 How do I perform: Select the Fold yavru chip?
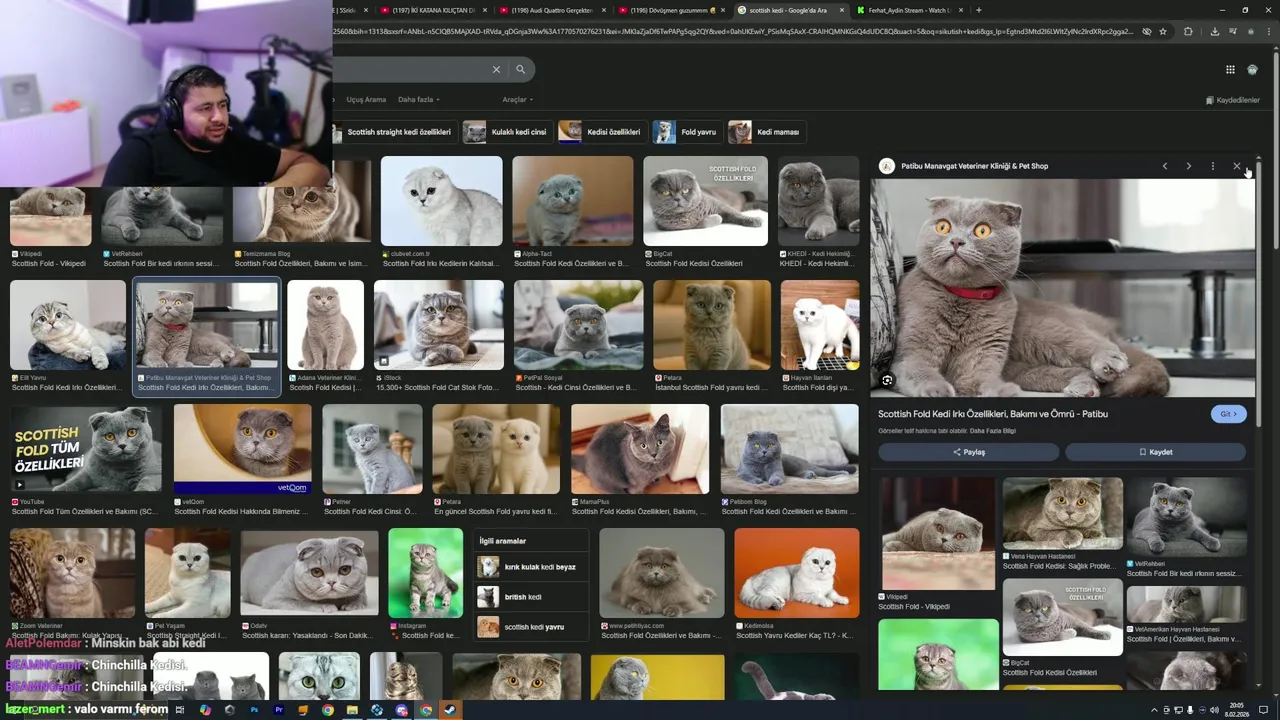click(687, 132)
